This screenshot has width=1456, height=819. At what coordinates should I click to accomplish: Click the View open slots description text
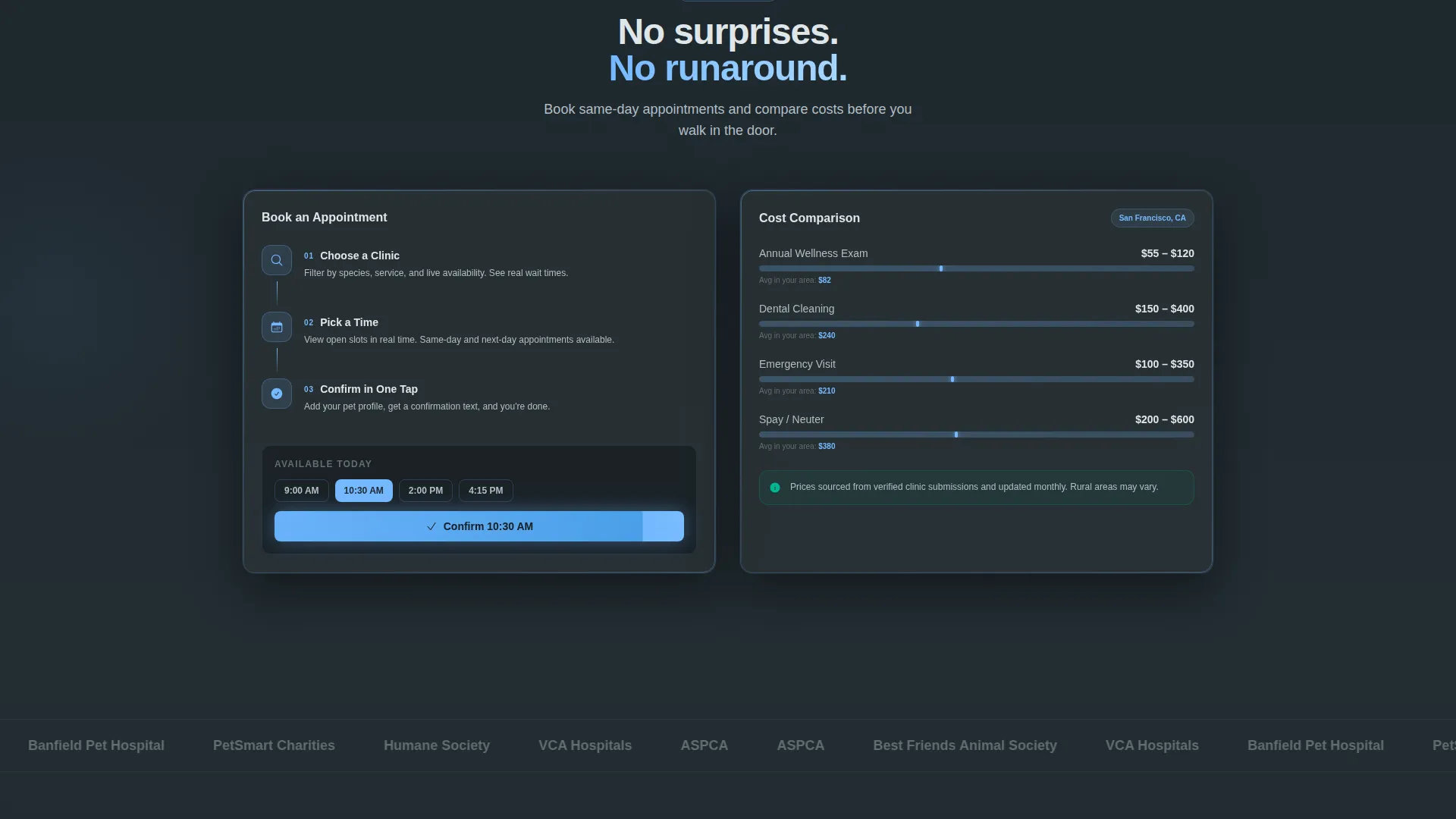click(459, 340)
